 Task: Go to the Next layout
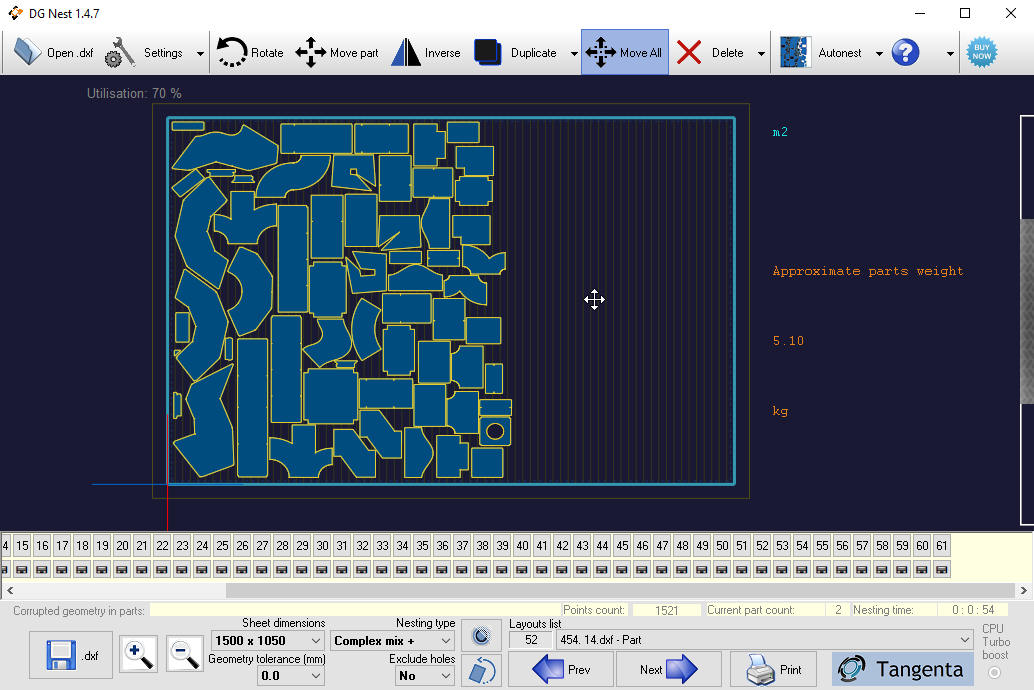pyautogui.click(x=668, y=669)
